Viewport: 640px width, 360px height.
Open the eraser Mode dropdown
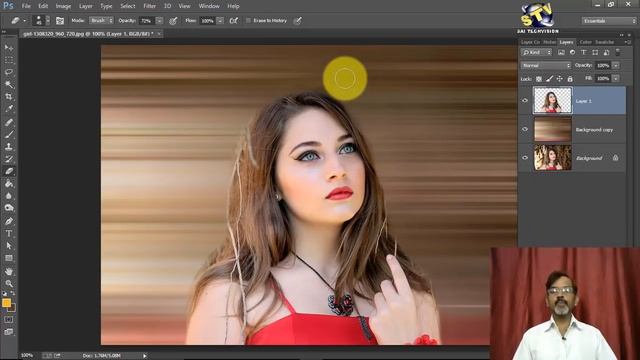101,20
